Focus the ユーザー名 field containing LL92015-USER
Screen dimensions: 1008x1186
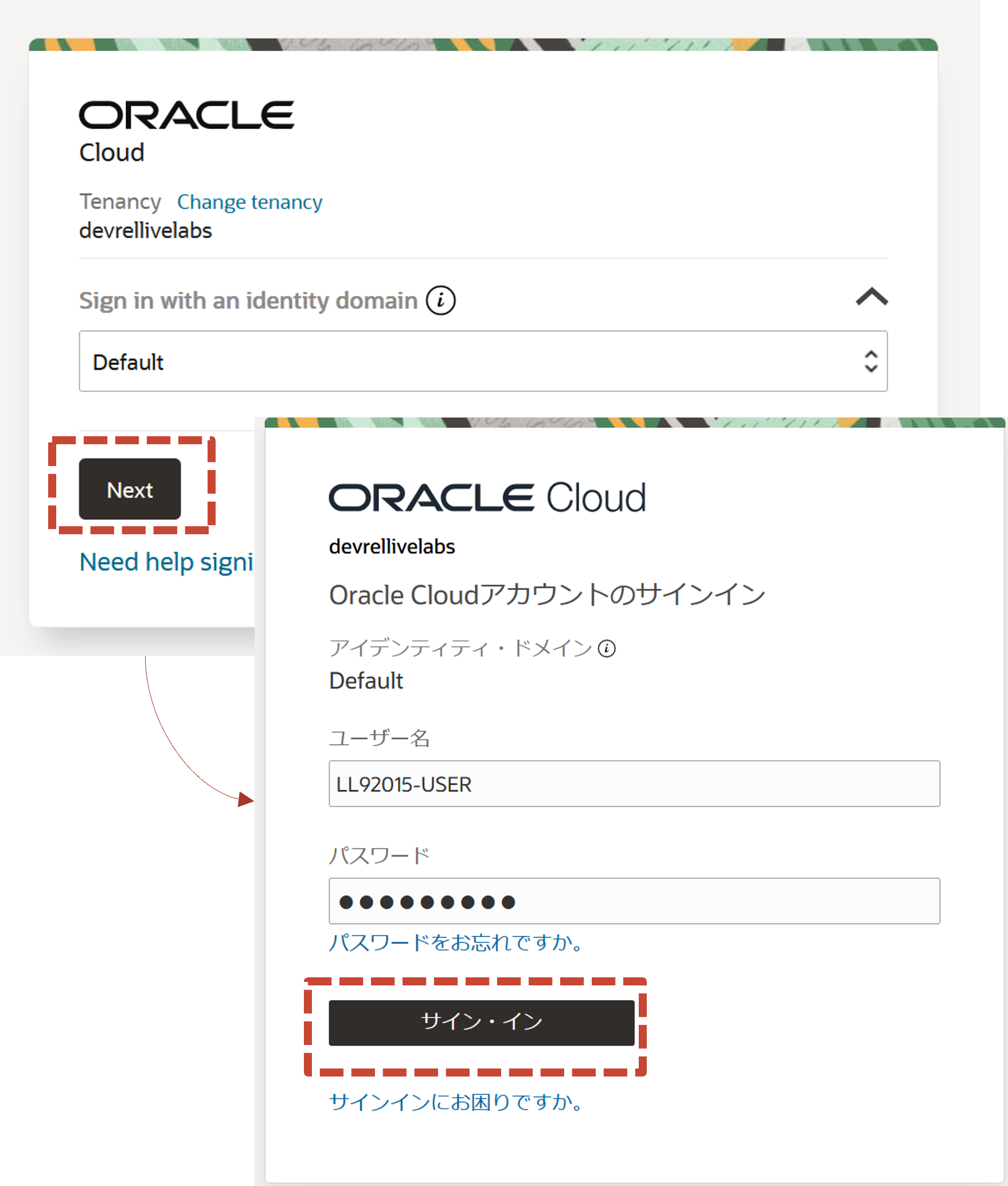pyautogui.click(x=634, y=784)
